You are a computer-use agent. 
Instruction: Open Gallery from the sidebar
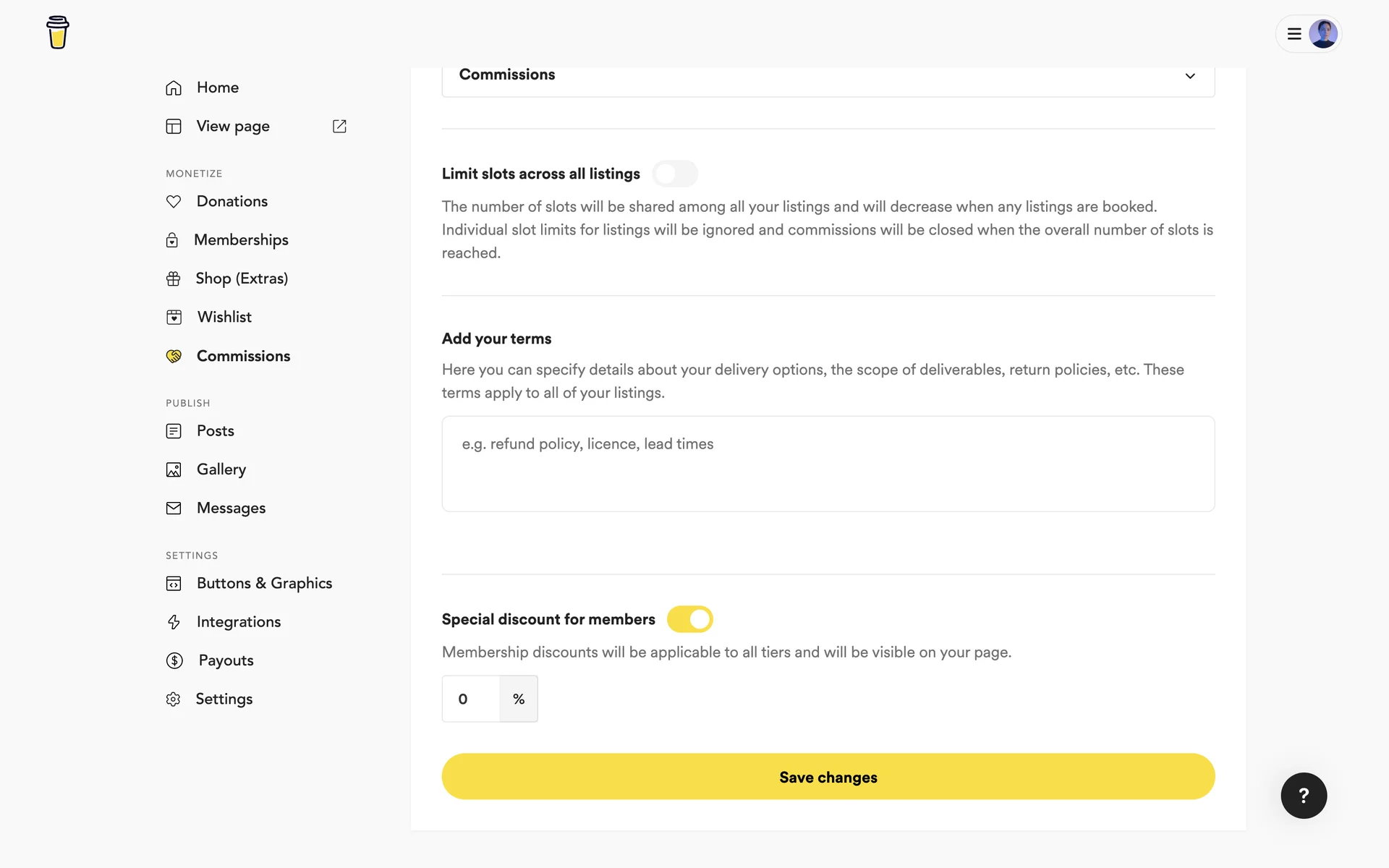coord(221,469)
